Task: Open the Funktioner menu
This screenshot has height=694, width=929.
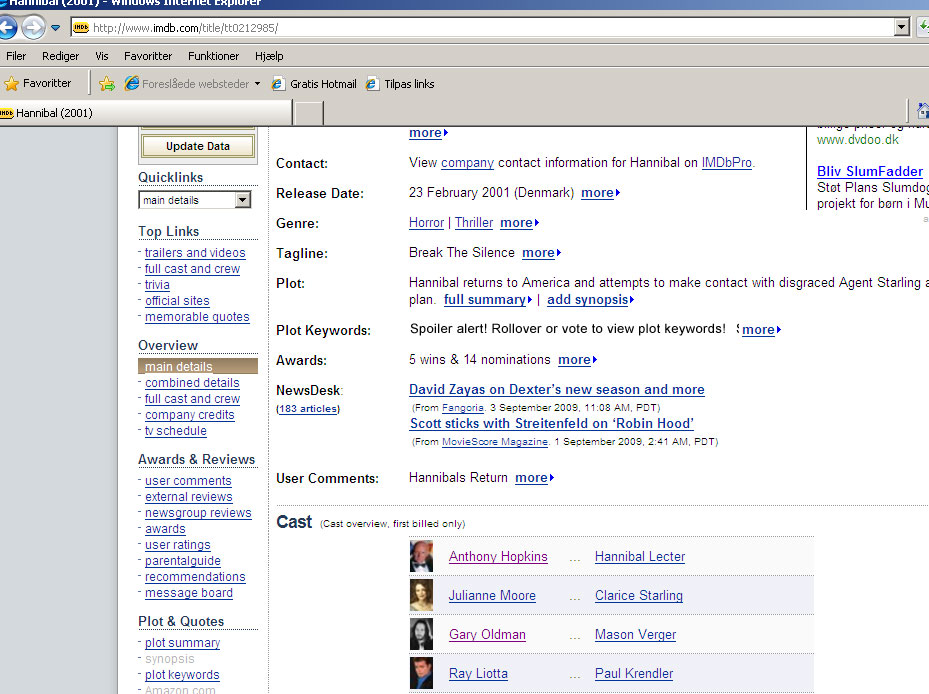Action: coord(213,56)
